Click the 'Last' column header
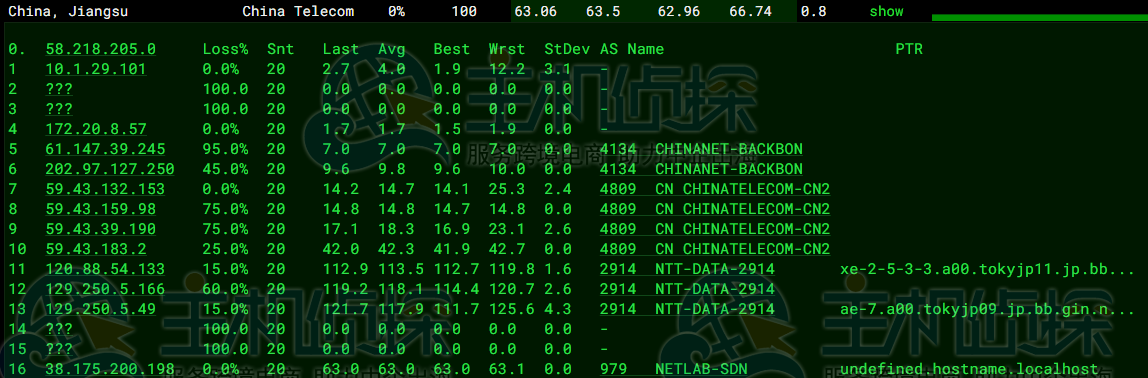This screenshot has height=378, width=1148. (x=340, y=49)
